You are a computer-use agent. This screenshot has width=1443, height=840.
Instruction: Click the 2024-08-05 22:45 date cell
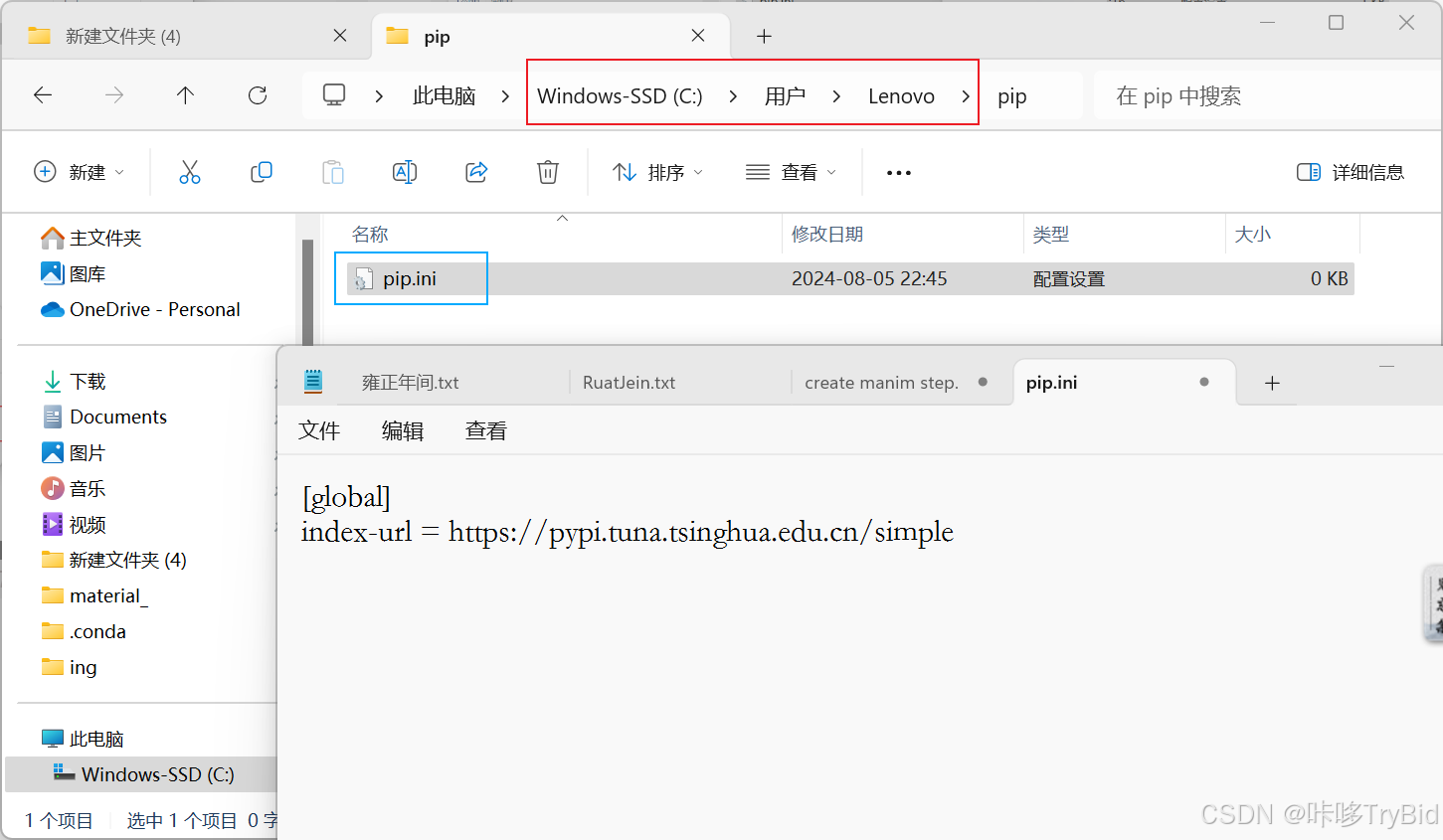[x=869, y=278]
